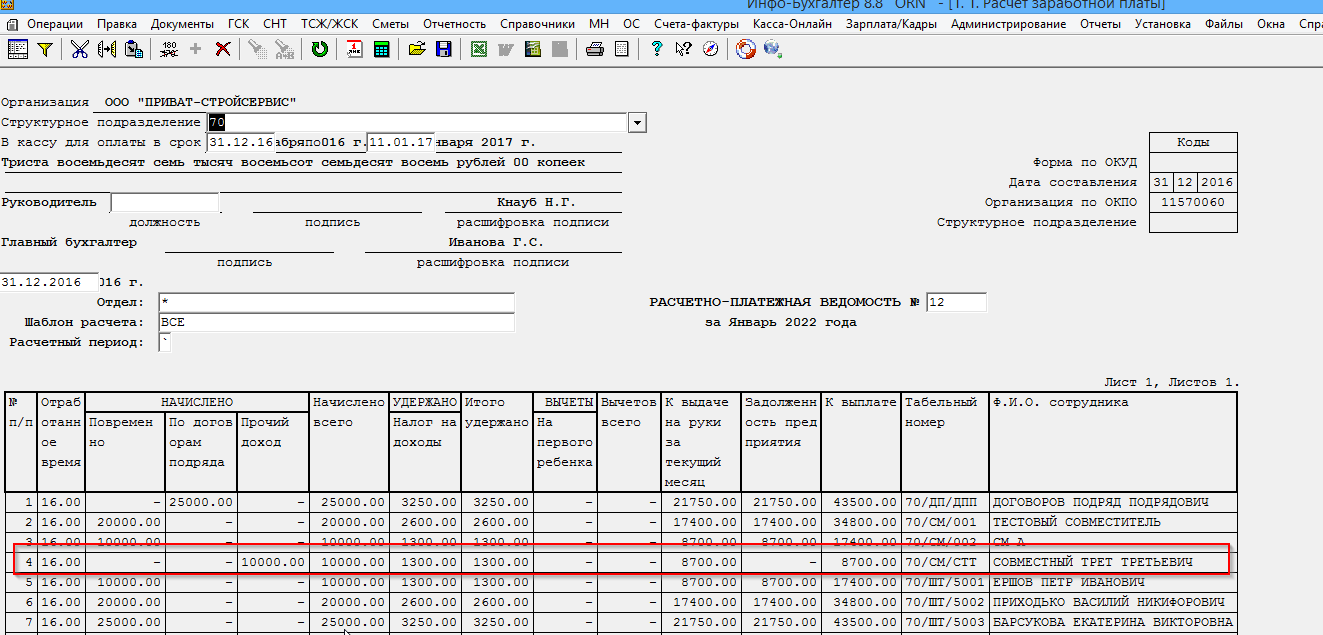Screen dimensions: 1323x635
Task: Open the Правка menu
Action: click(x=117, y=23)
